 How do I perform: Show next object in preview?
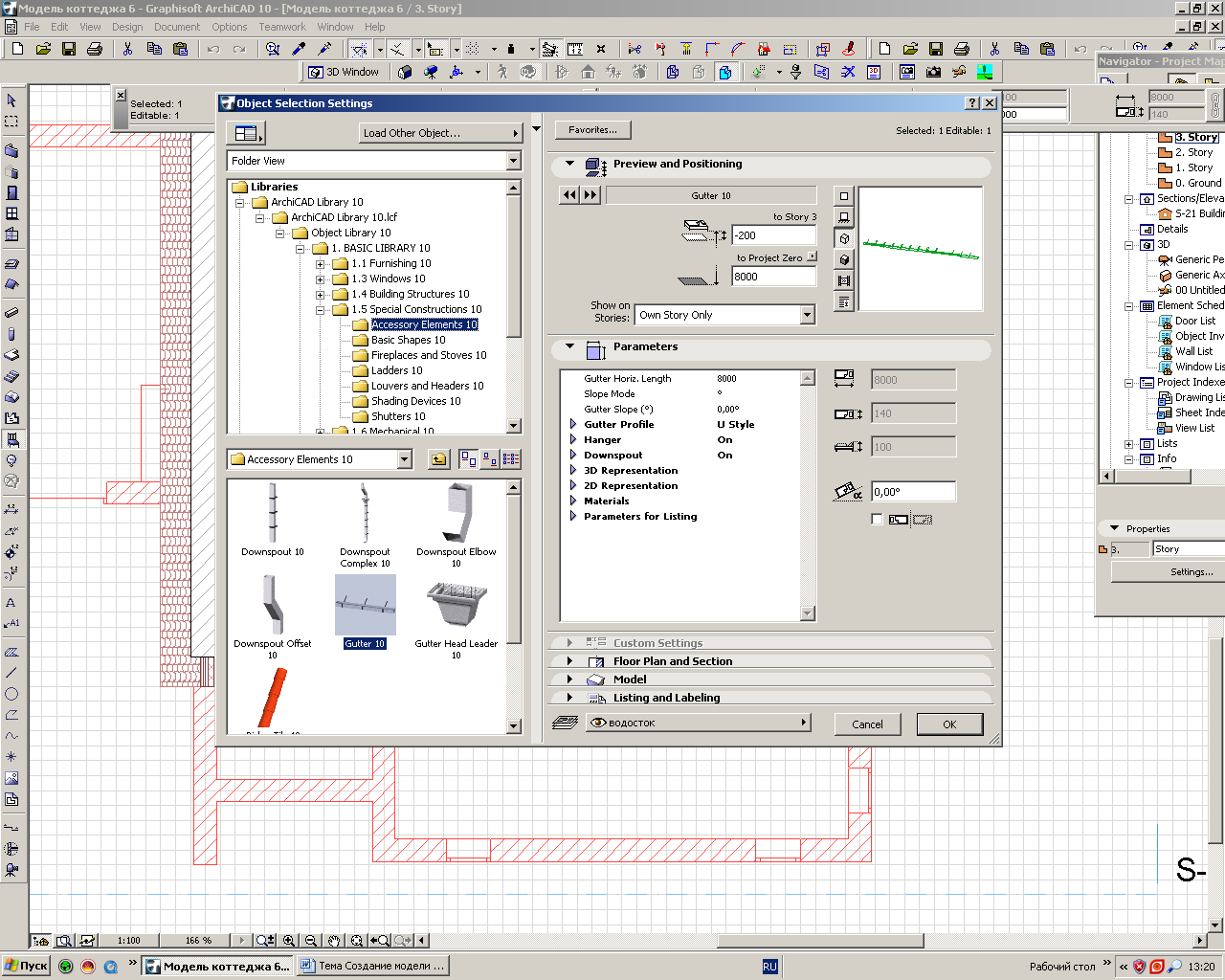(590, 195)
